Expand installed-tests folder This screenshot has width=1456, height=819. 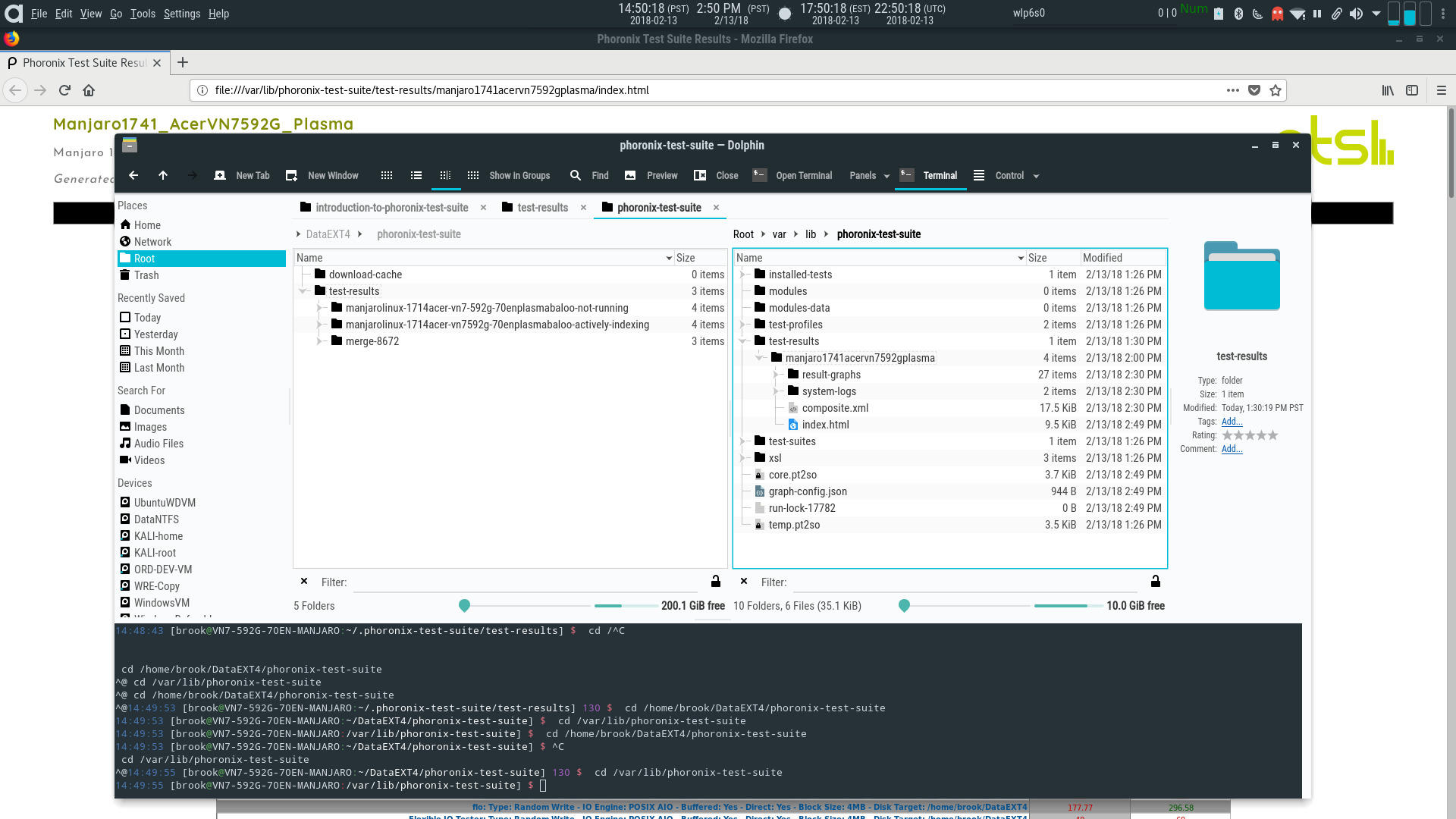pyautogui.click(x=743, y=275)
